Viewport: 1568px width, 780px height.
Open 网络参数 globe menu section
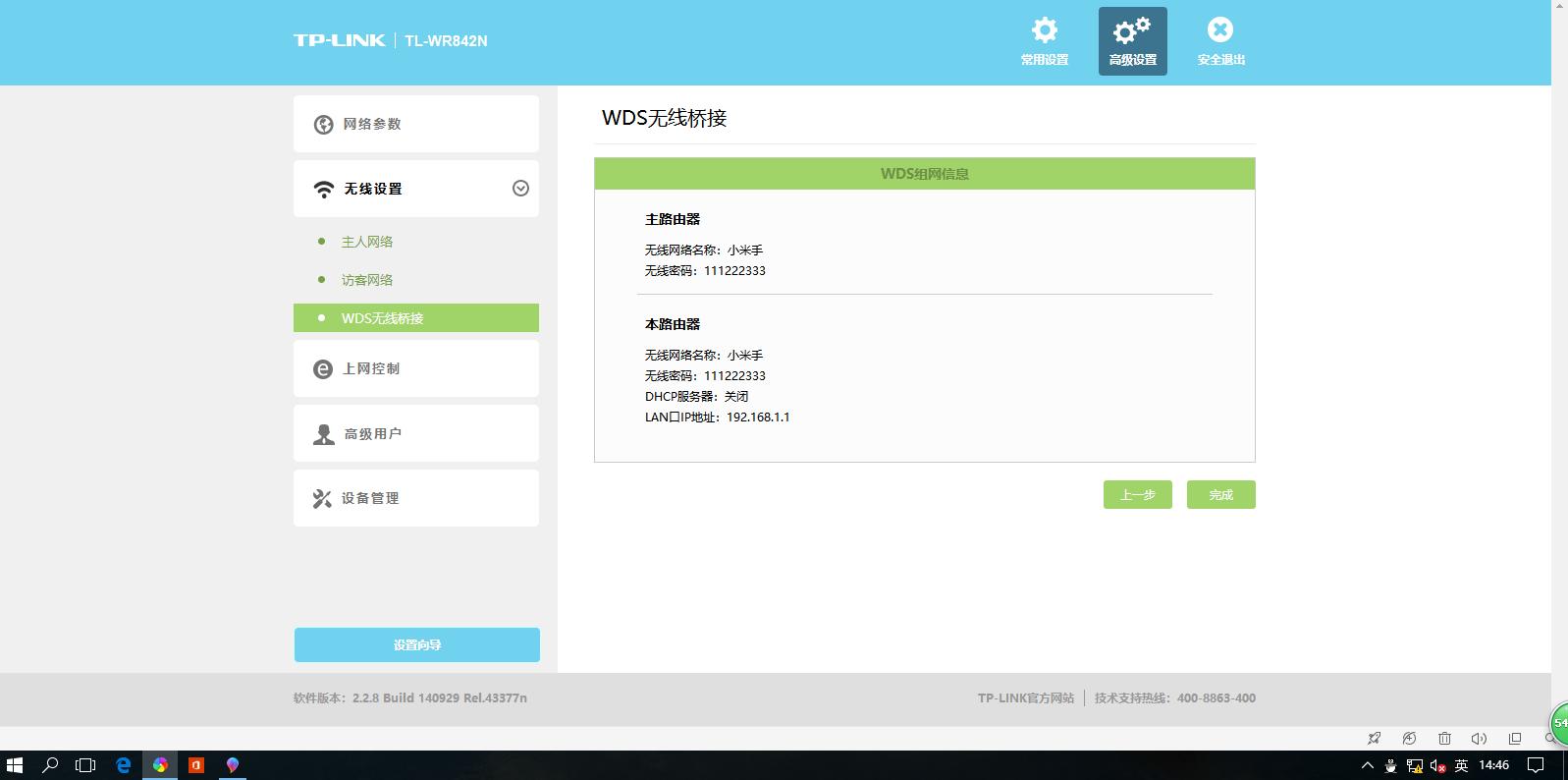[x=416, y=124]
